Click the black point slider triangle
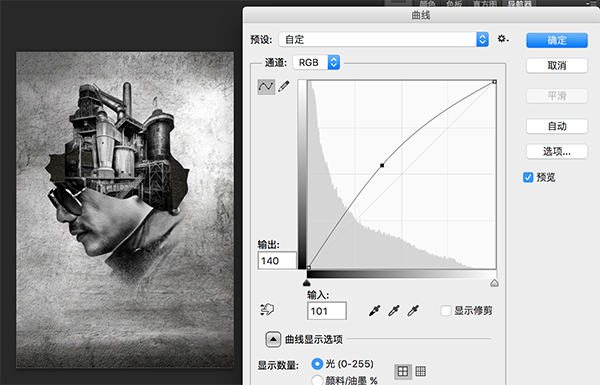This screenshot has height=385, width=600. click(307, 283)
